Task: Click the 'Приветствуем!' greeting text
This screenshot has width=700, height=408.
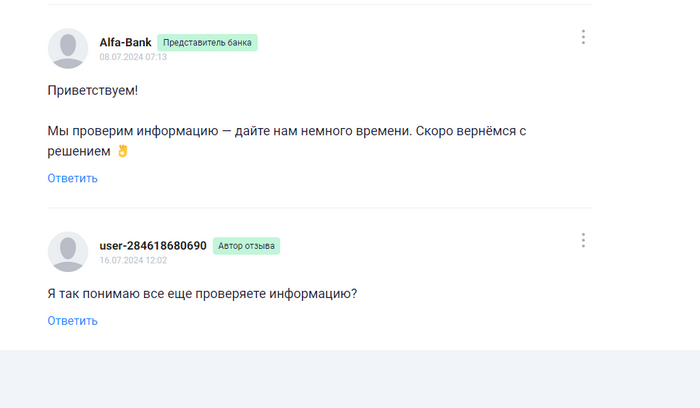Action: 93,90
